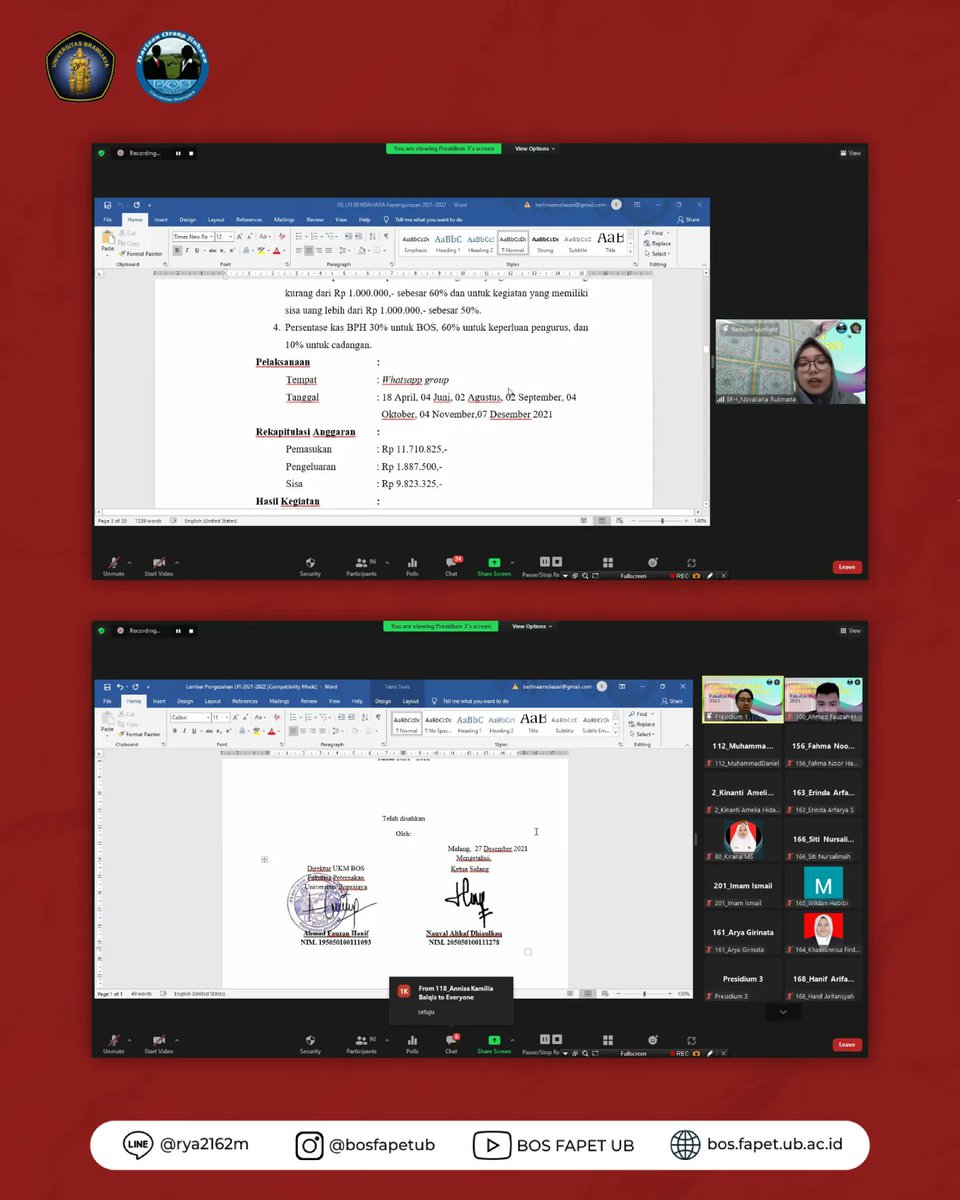
Task: Open Reactions smiley in the BENDAHARA meeting toolbar
Action: coord(653,563)
